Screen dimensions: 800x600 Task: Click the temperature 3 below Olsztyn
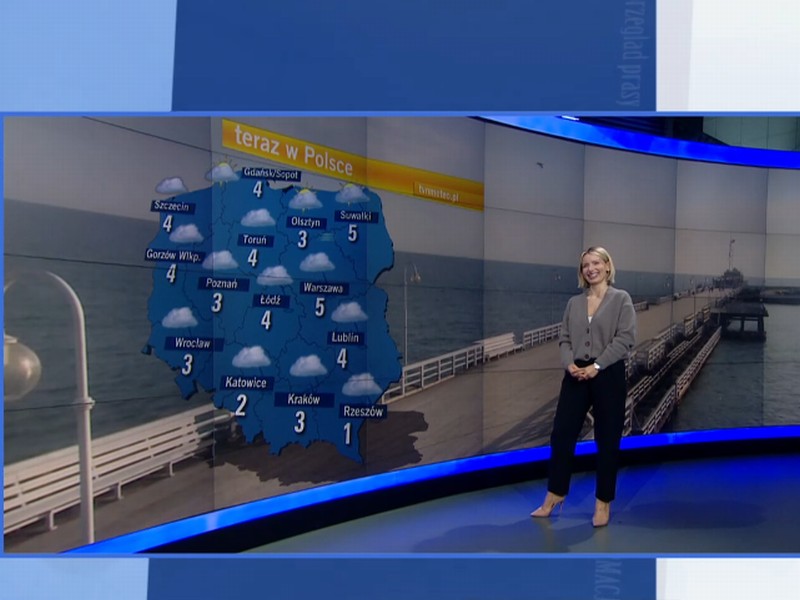[x=303, y=239]
